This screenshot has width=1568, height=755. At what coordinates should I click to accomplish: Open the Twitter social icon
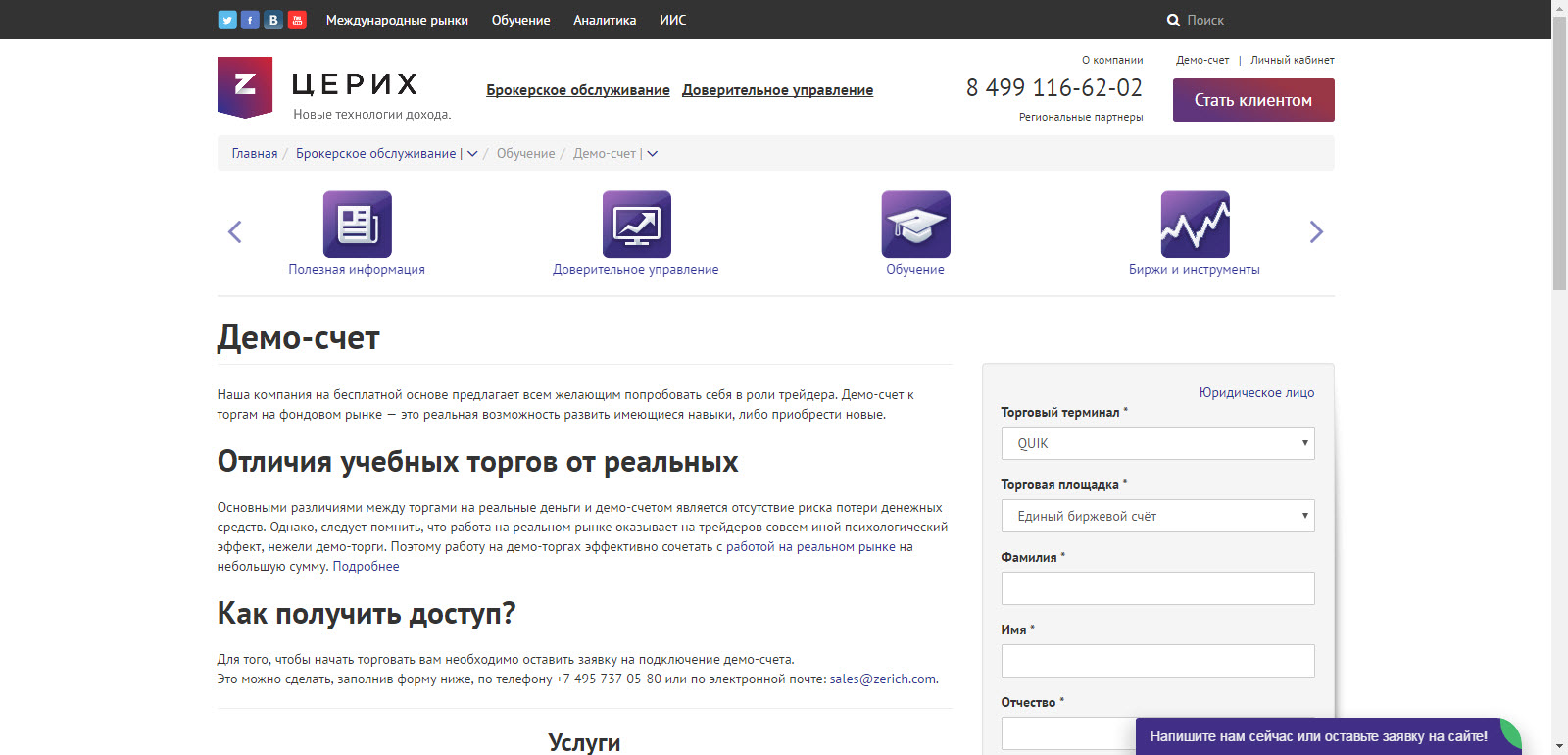tap(227, 20)
